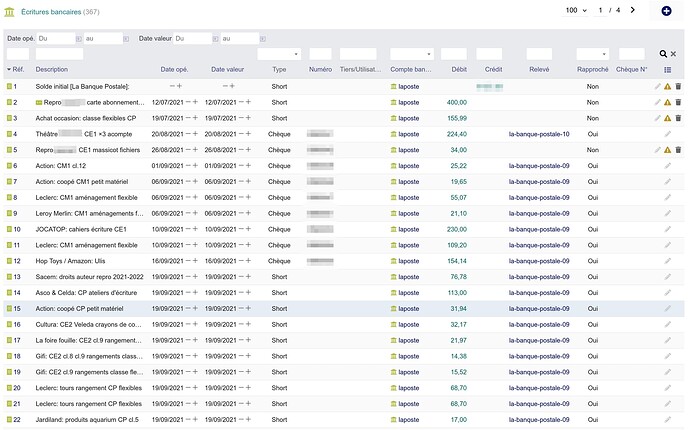
Task: Open Date valeur end date calendar icon
Action: click(x=263, y=39)
